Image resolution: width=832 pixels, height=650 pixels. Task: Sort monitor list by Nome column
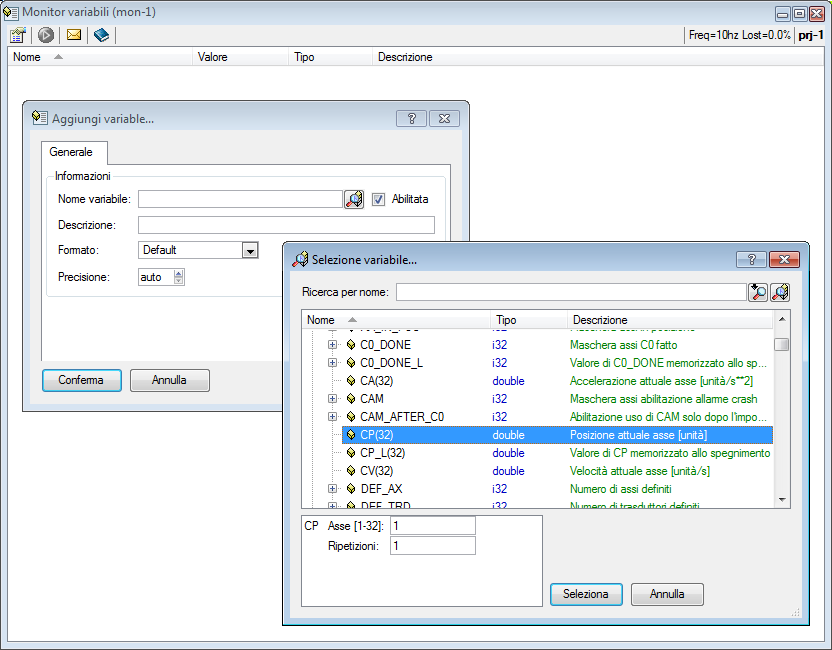(100, 57)
